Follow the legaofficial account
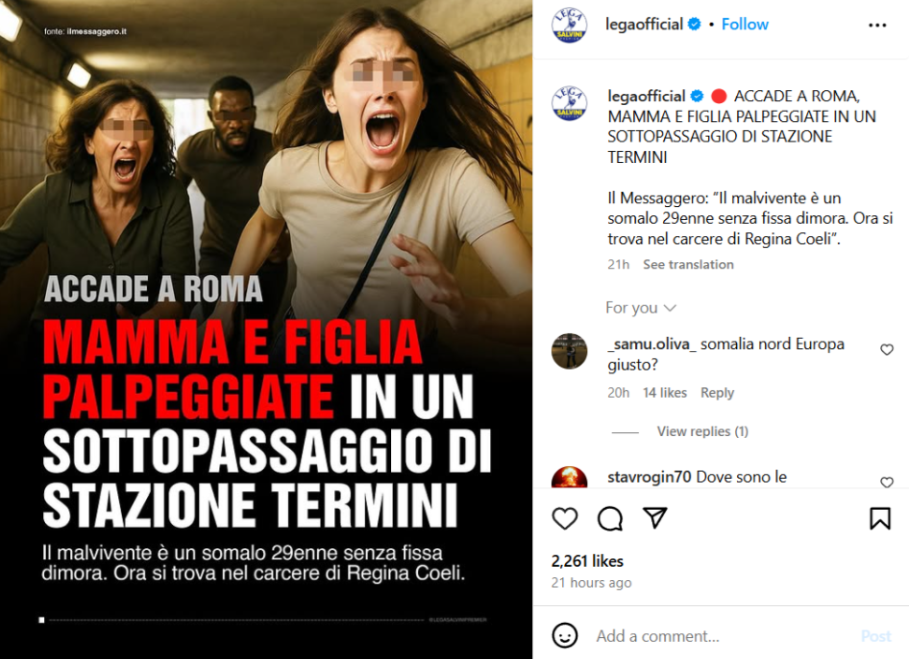The width and height of the screenshot is (915, 659). tap(745, 24)
